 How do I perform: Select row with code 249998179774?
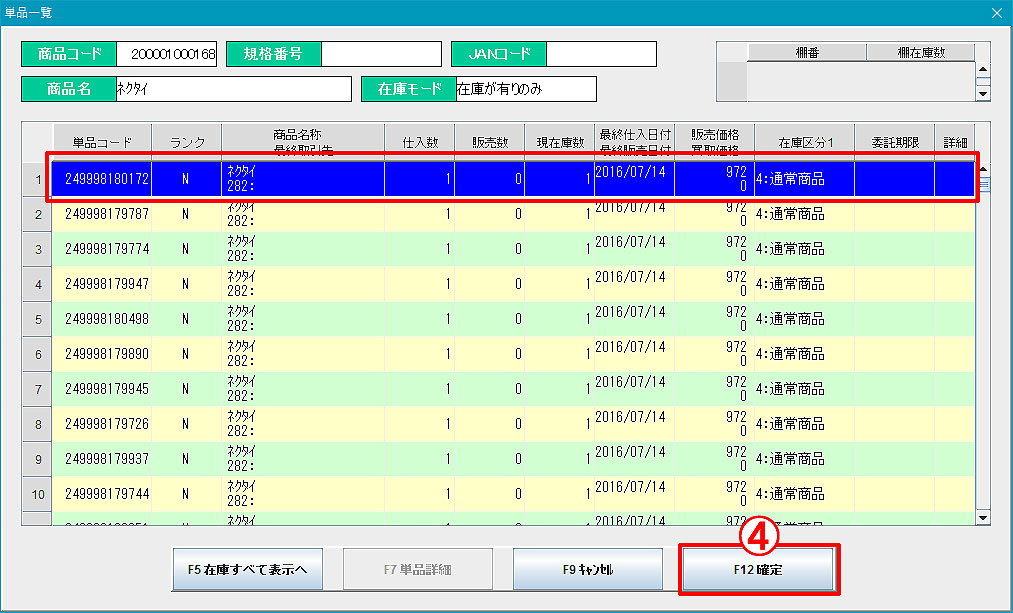click(x=107, y=249)
